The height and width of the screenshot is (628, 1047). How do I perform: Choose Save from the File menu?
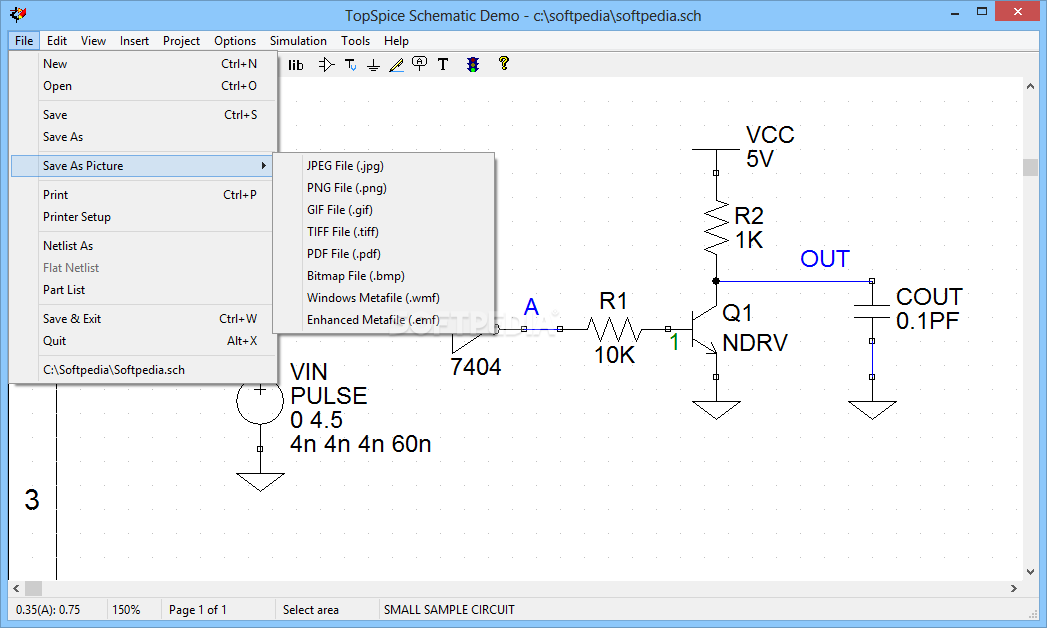pyautogui.click(x=144, y=115)
